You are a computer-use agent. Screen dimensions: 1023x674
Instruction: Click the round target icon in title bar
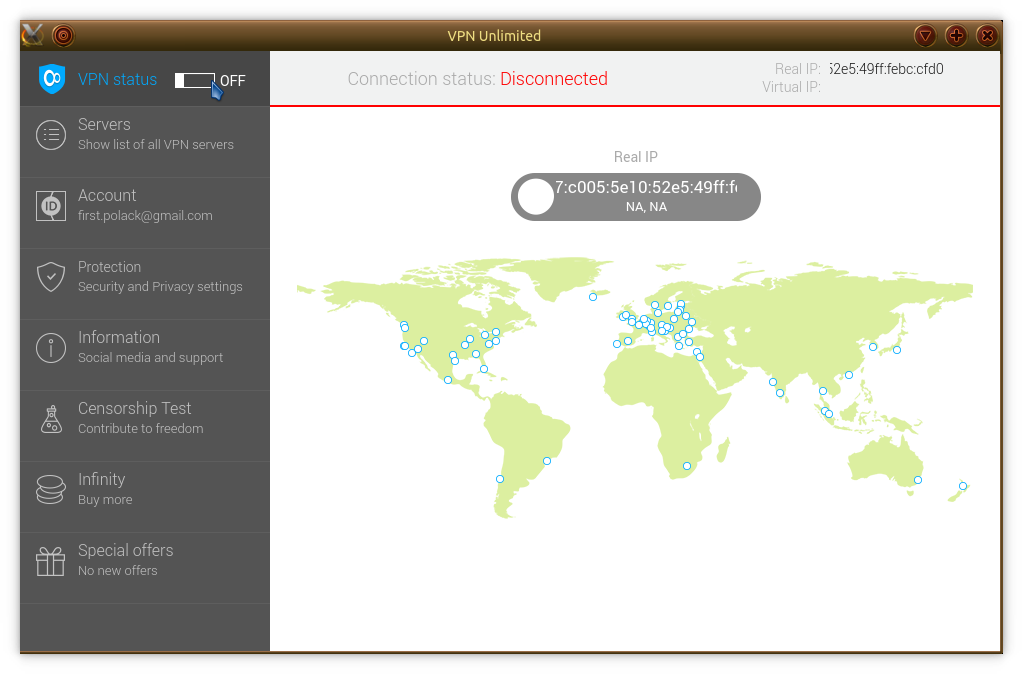[x=63, y=35]
